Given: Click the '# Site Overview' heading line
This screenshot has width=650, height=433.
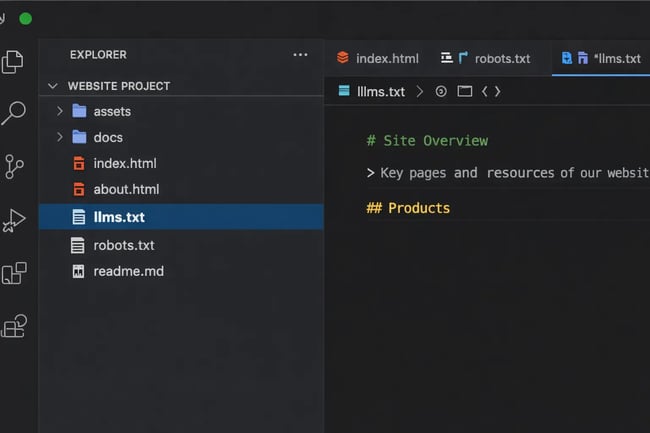Looking at the screenshot, I should 427,141.
